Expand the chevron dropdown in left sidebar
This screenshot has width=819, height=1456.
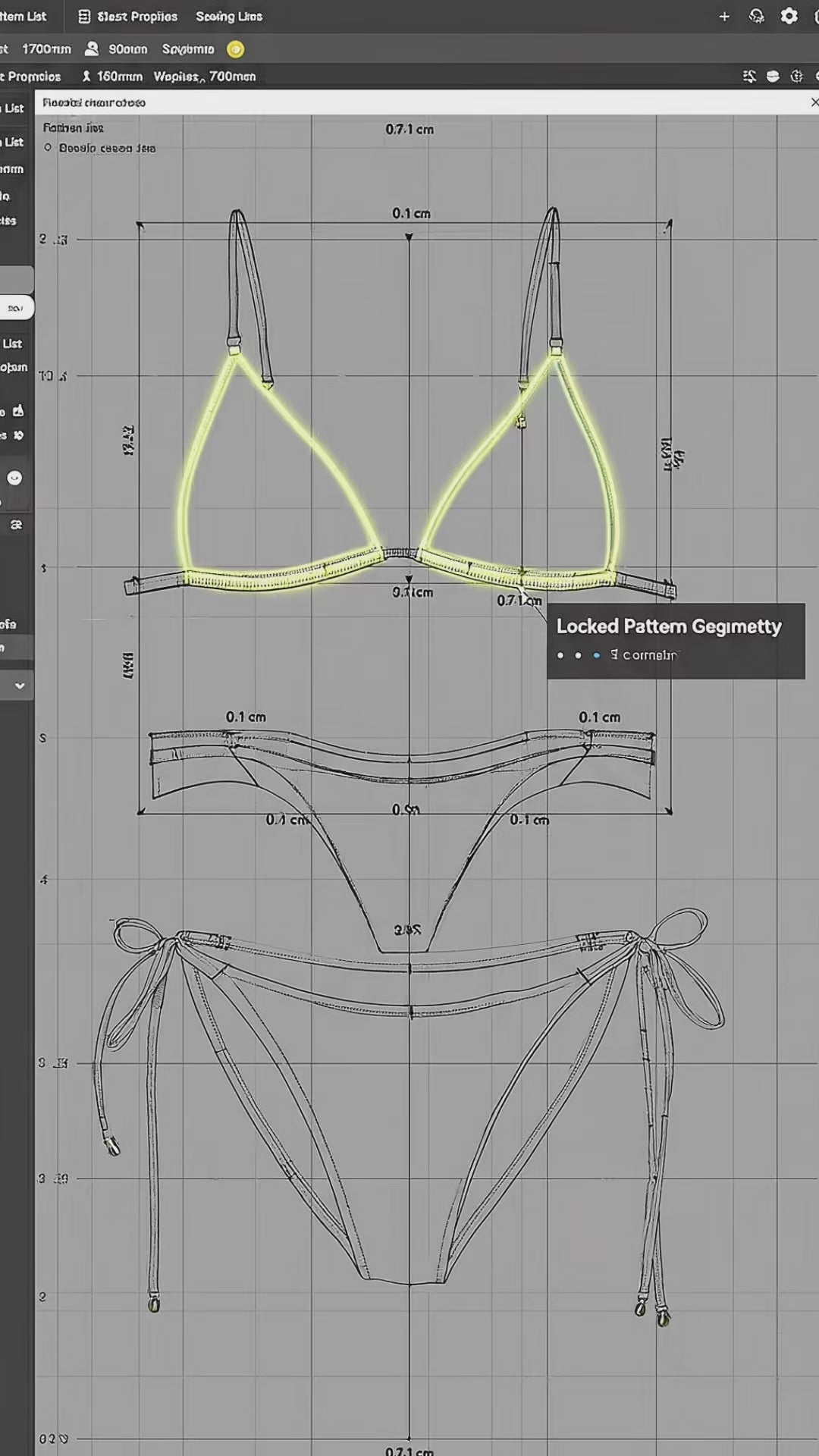[20, 686]
